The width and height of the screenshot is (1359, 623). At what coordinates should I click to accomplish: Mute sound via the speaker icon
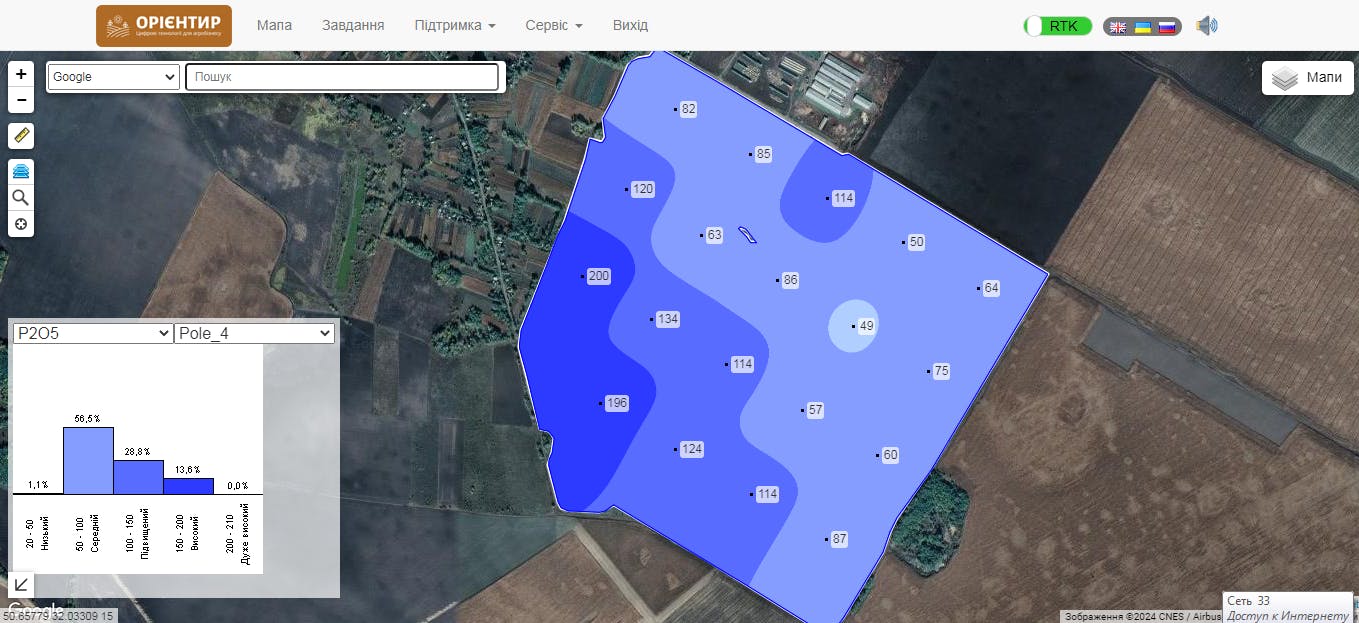pyautogui.click(x=1207, y=26)
